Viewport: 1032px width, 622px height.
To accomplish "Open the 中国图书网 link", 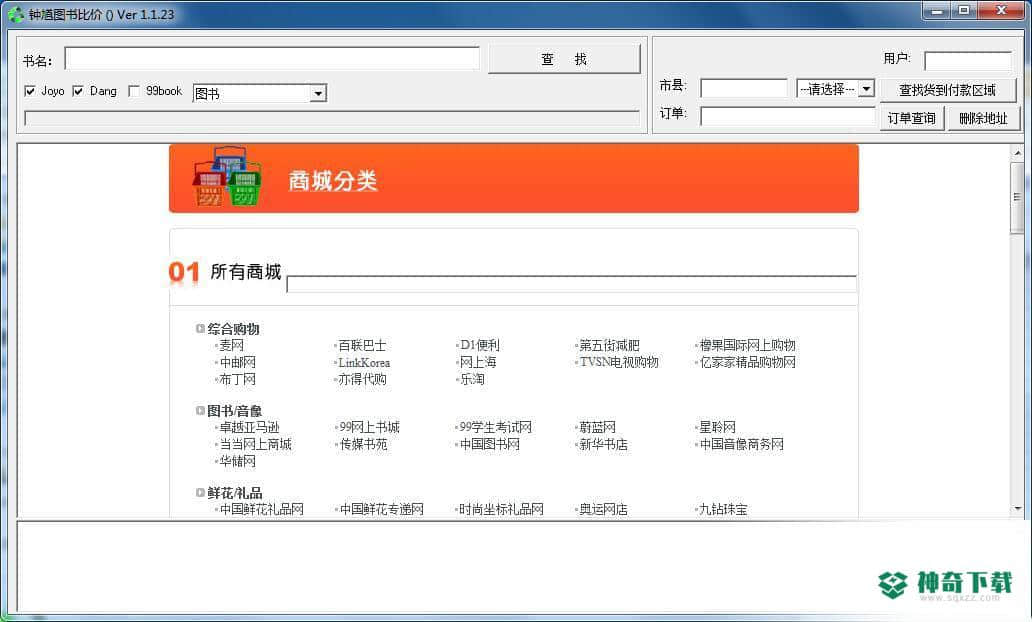I will tap(490, 444).
